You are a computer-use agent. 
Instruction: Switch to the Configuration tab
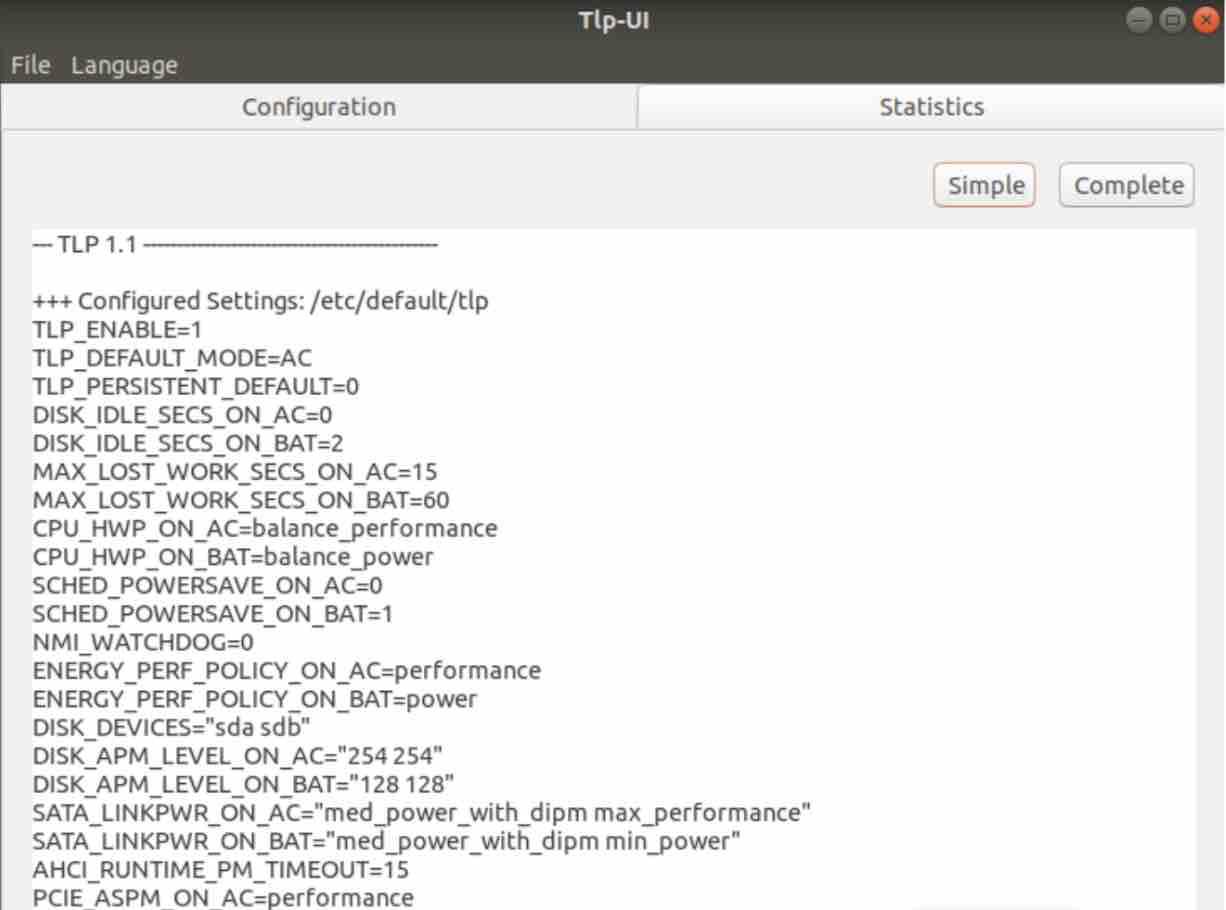[319, 107]
